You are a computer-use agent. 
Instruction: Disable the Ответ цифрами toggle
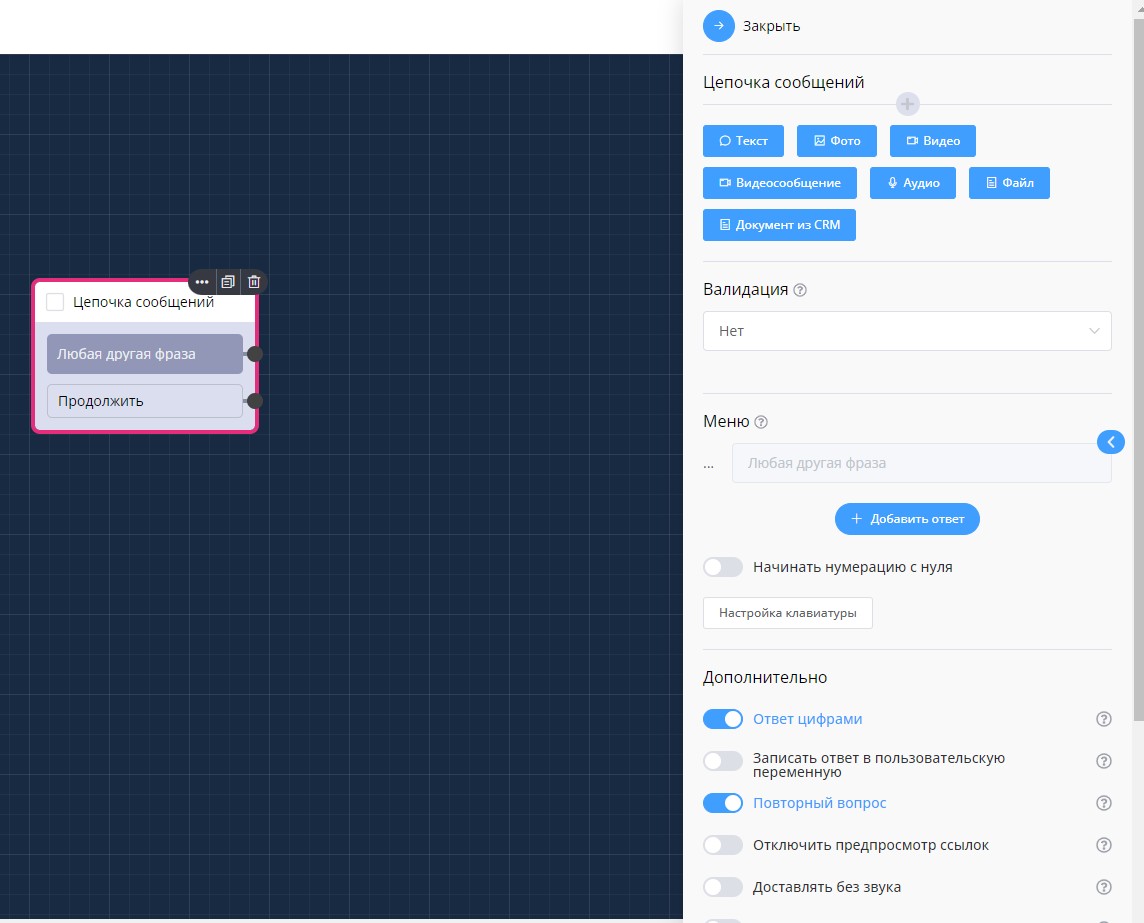coord(723,719)
